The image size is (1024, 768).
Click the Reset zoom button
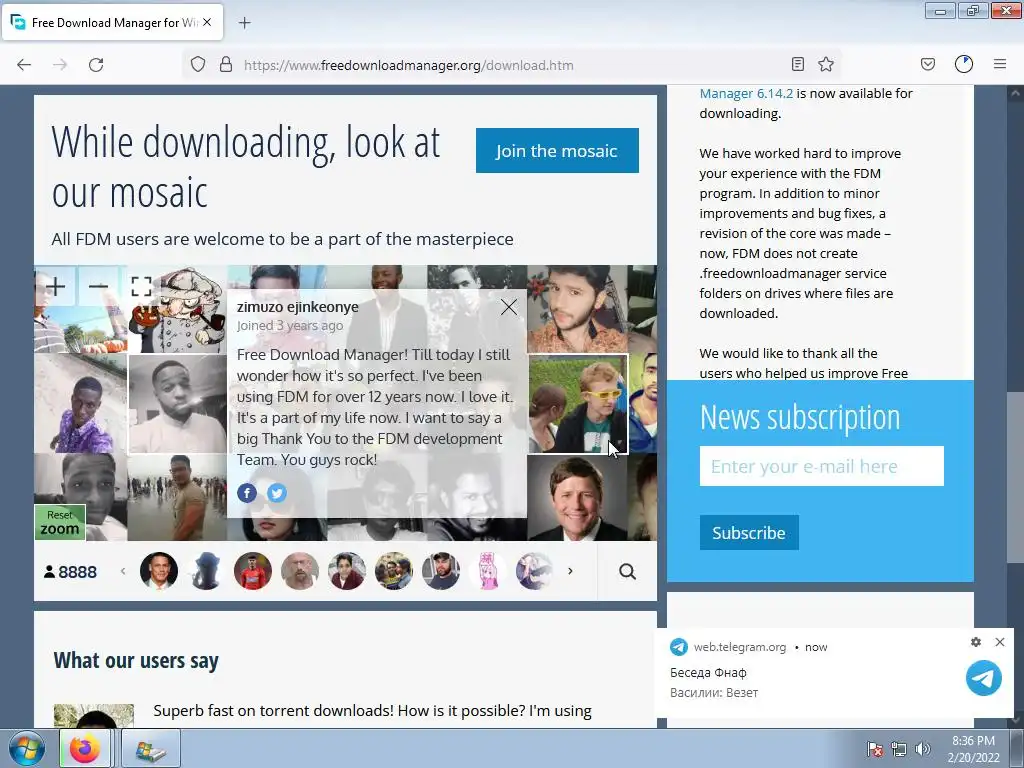click(60, 522)
